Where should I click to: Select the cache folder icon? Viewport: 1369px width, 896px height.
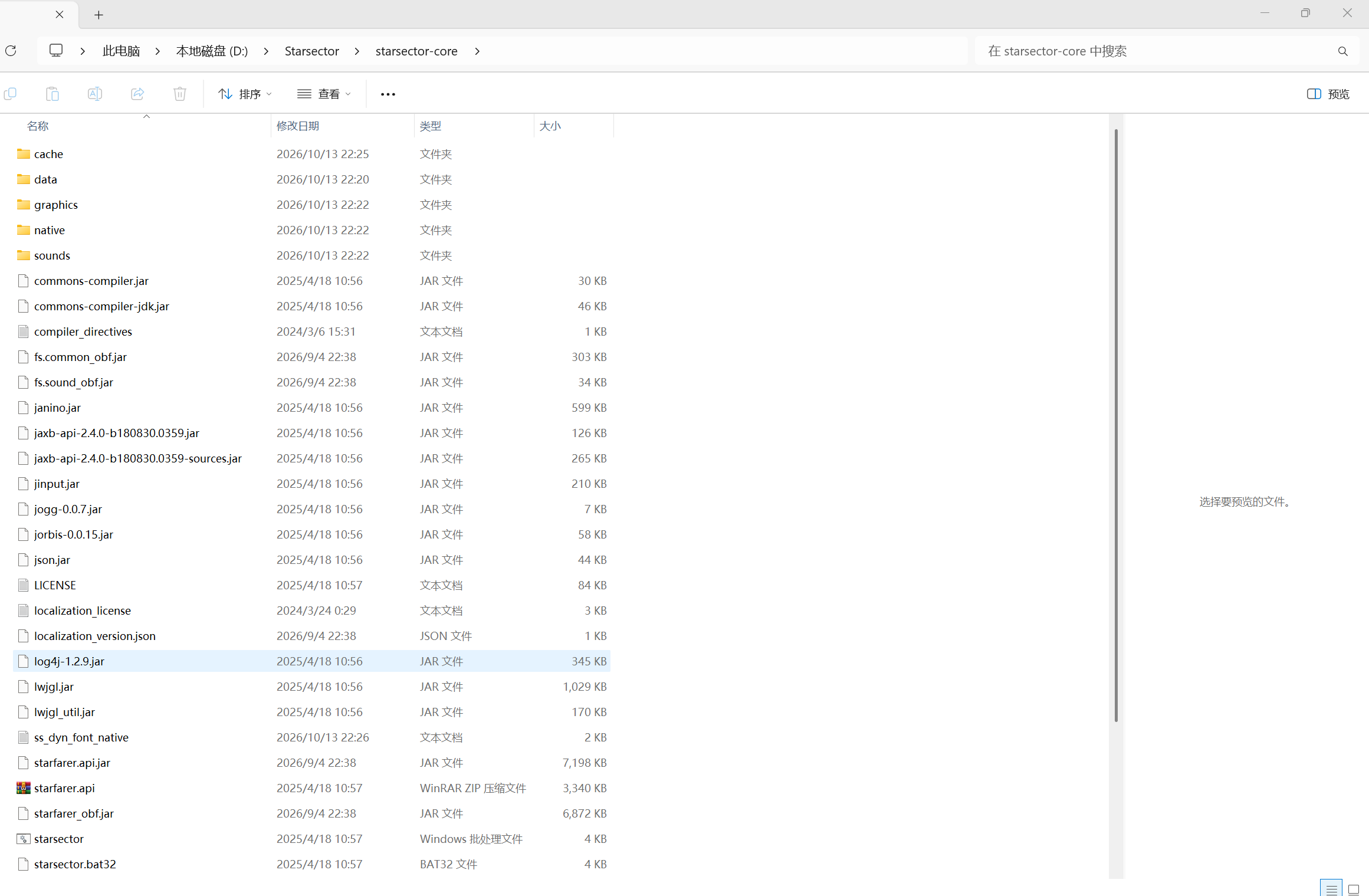24,154
